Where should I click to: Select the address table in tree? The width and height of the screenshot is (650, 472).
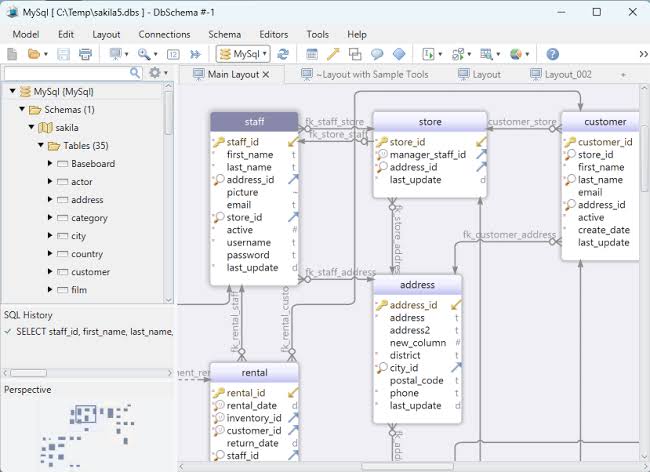[87, 200]
